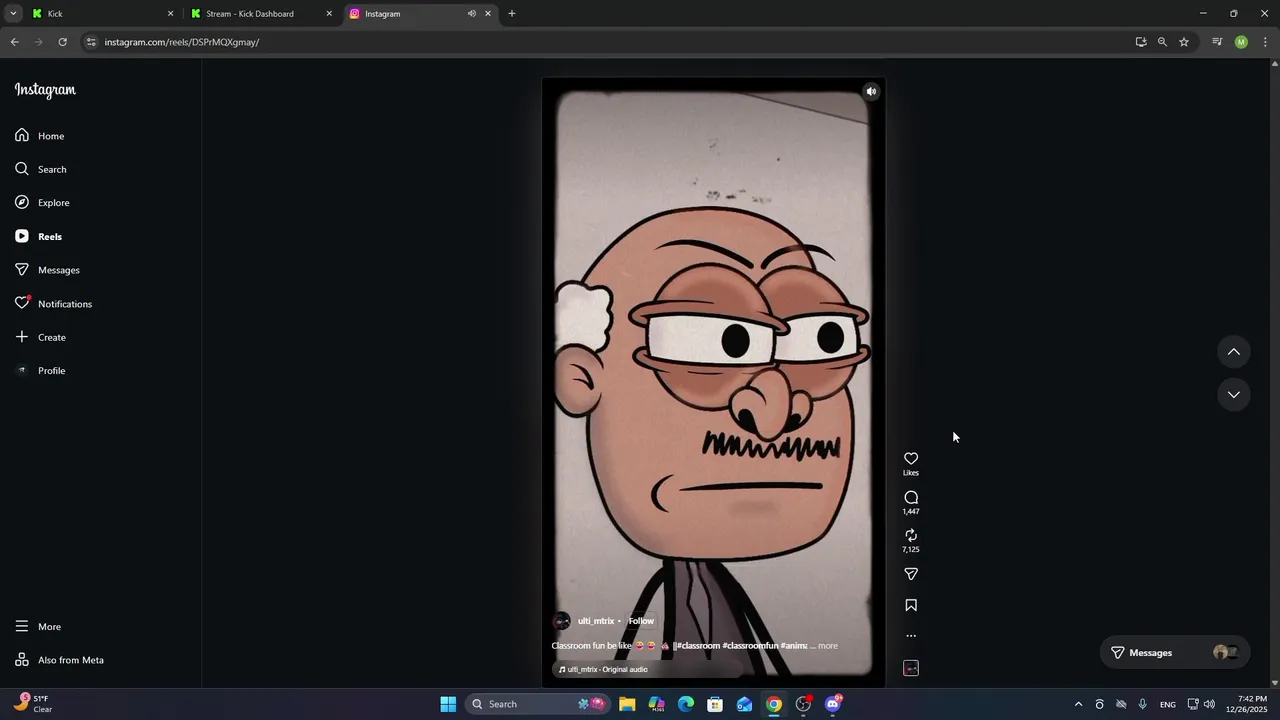Expand caption with more link
This screenshot has height=720, width=1280.
[828, 646]
